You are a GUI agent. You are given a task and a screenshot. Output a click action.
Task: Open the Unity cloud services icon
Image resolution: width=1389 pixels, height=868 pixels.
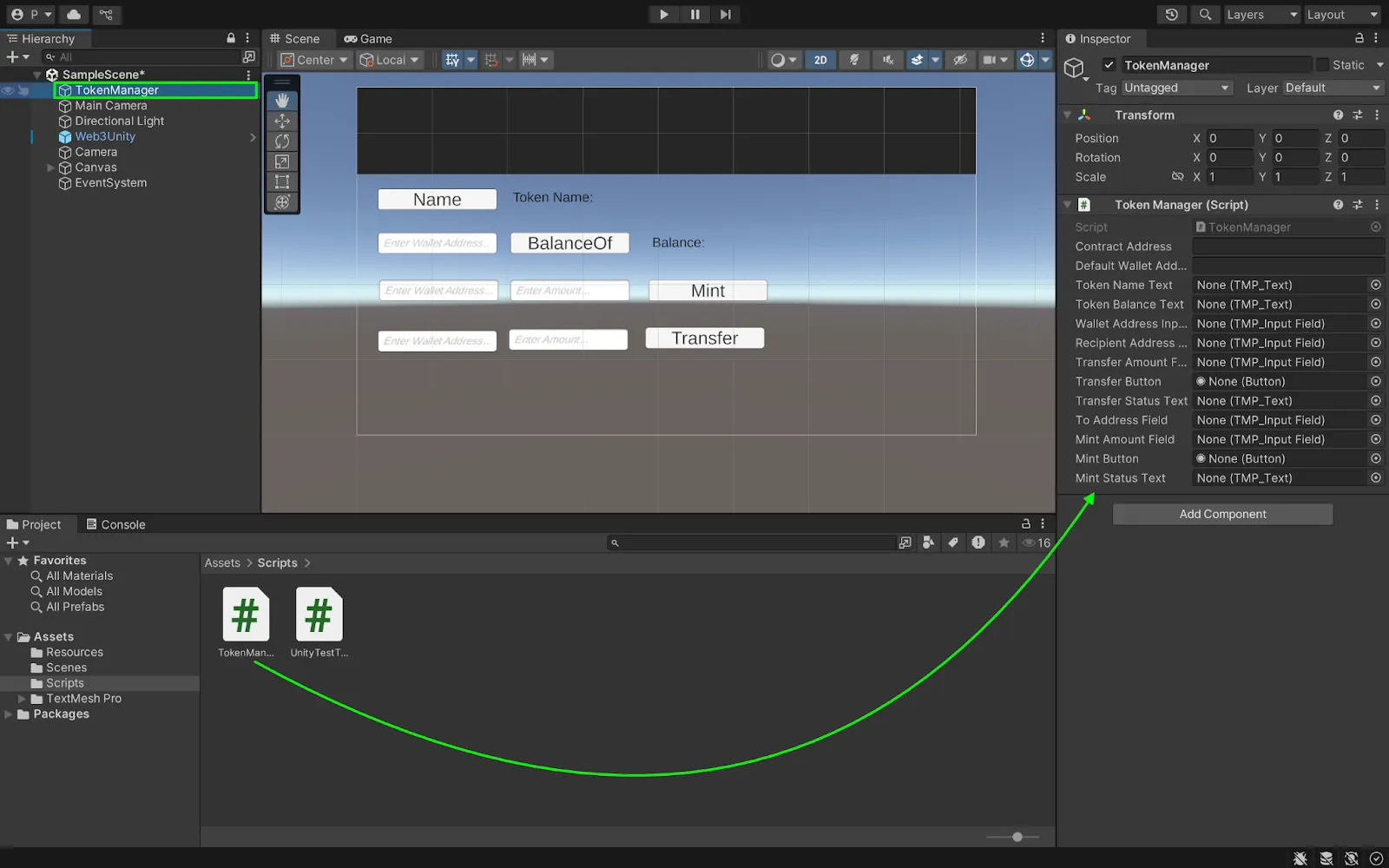pyautogui.click(x=74, y=14)
